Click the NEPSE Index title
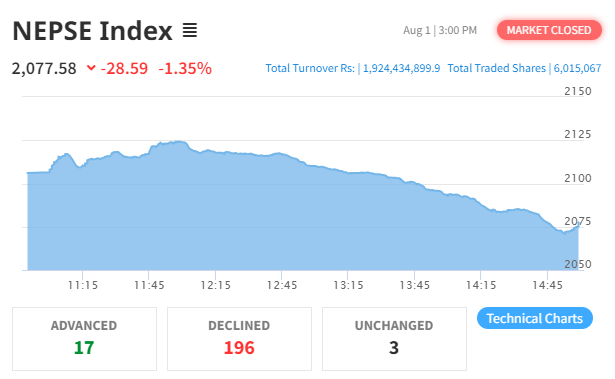The image size is (615, 379). [x=93, y=31]
